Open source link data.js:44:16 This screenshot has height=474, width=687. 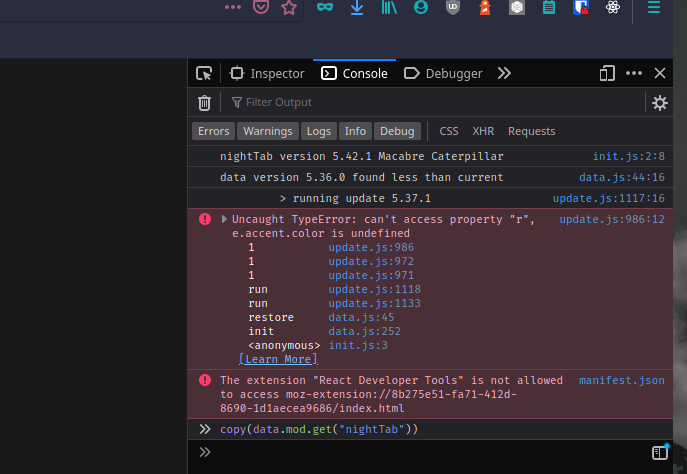[622, 177]
